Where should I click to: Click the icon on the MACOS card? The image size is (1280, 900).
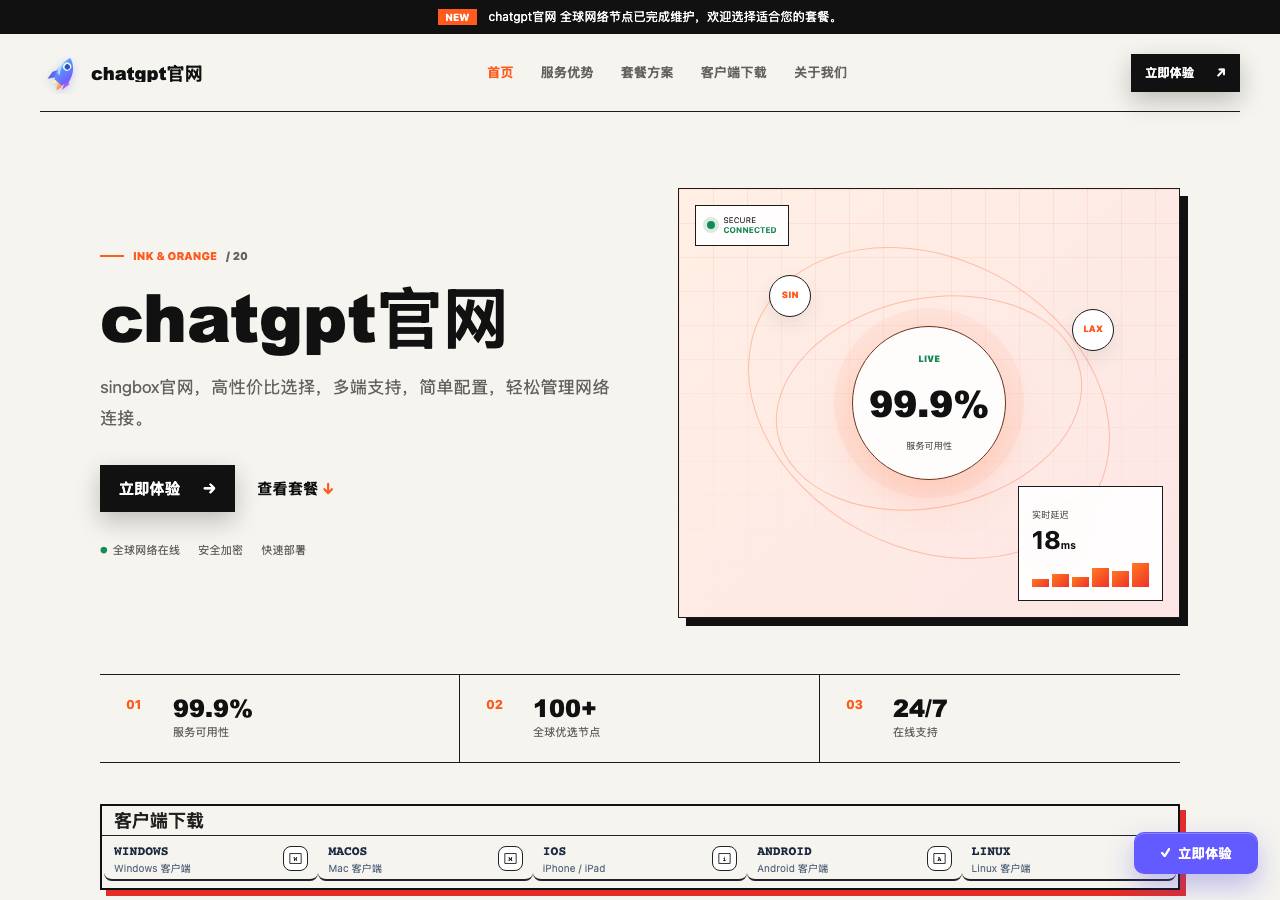(510, 858)
